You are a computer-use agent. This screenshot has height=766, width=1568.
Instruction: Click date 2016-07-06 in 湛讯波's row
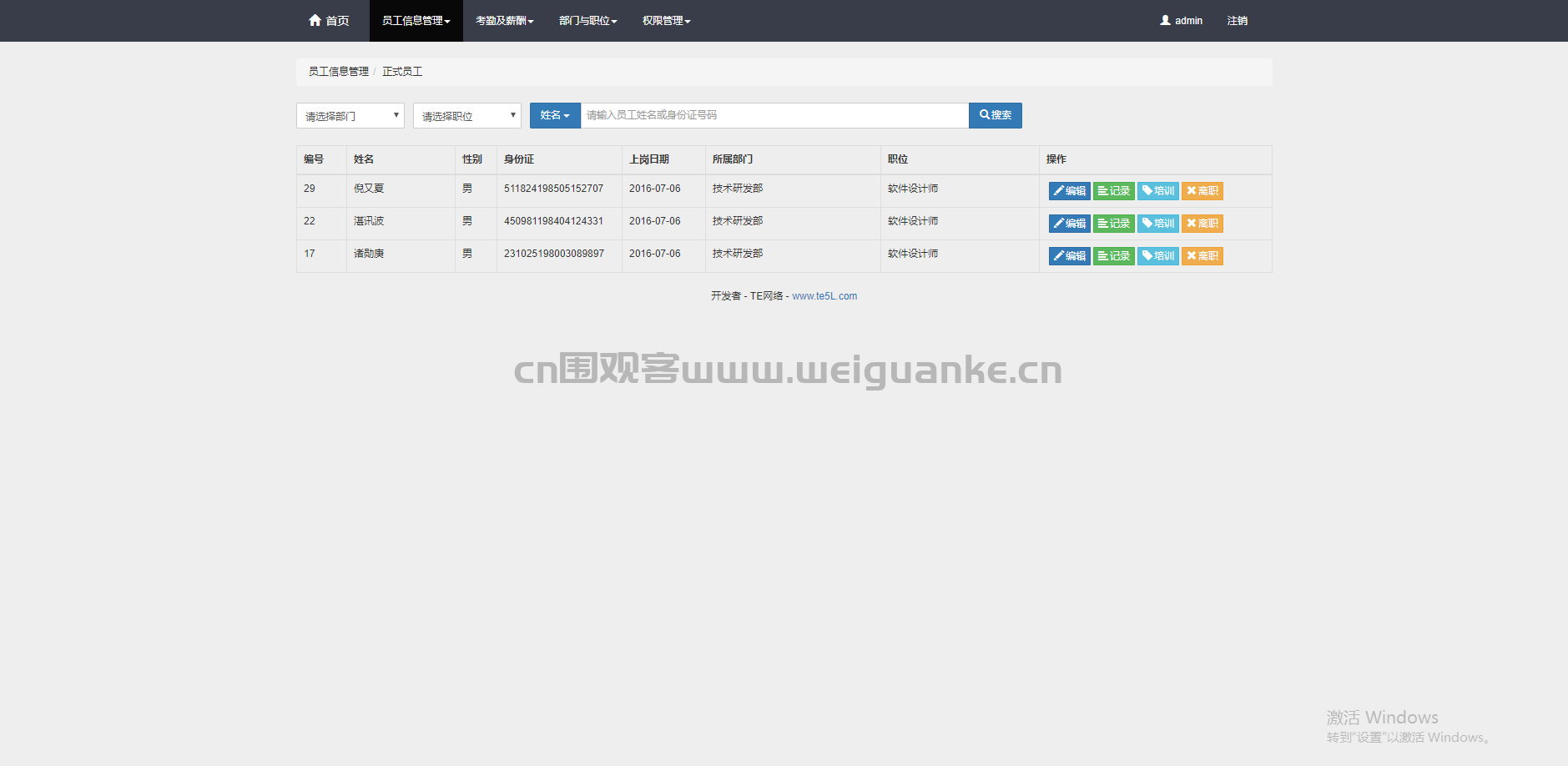[655, 221]
